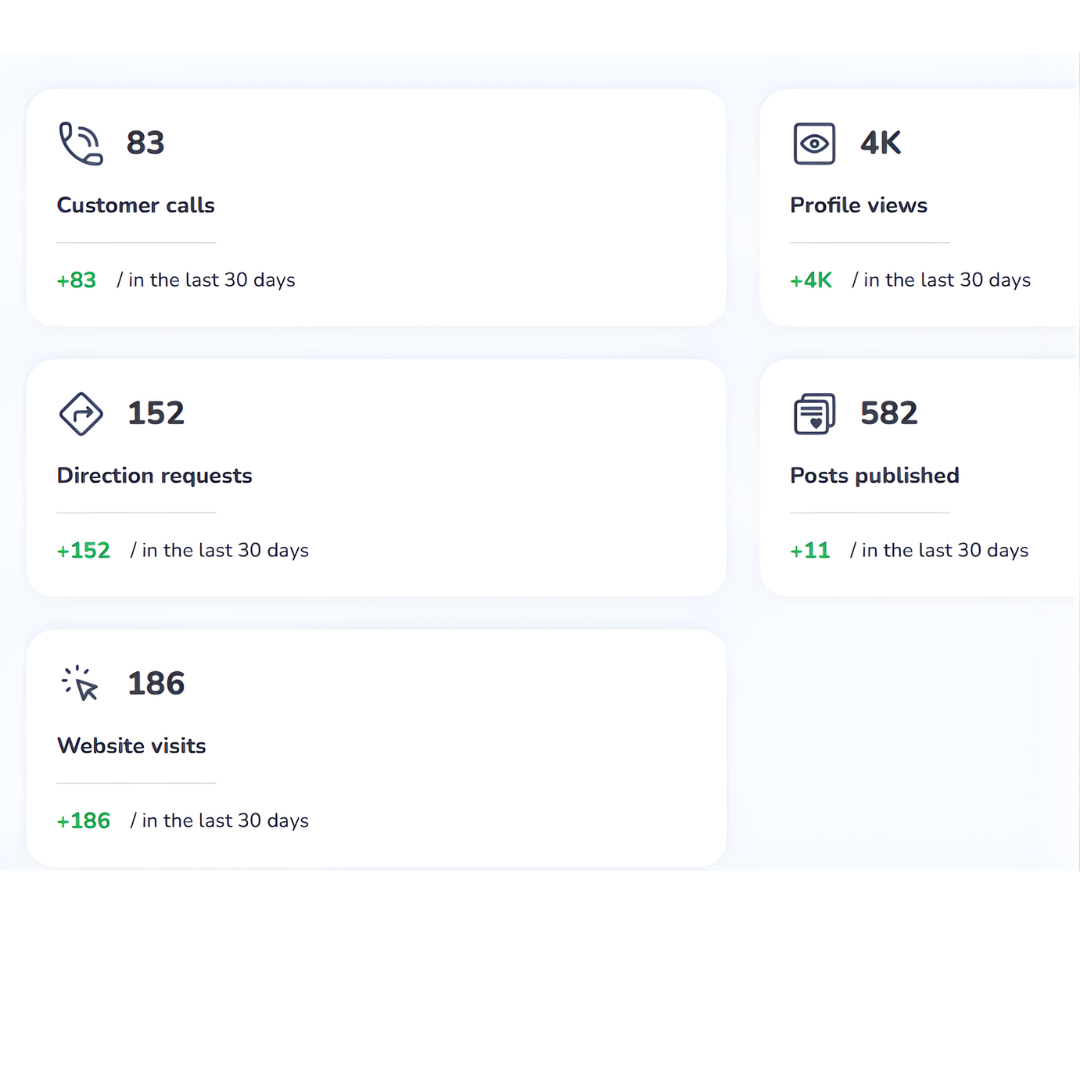Viewport: 1080px width, 1080px height.
Task: Click 'in the last 30 days' under Customer calls
Action: (211, 280)
